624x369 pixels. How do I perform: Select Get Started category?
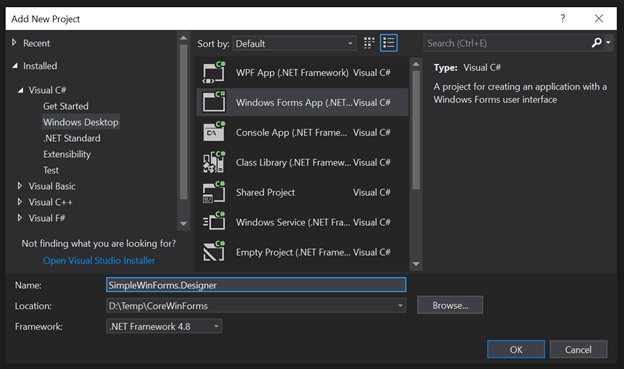[66, 106]
